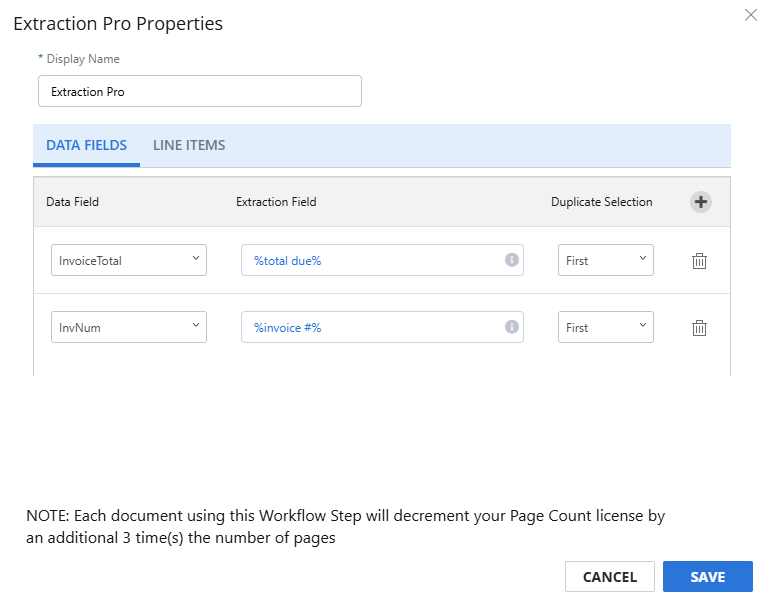The image size is (764, 599).
Task: Show info for the %invoice #% extraction field
Action: (511, 327)
